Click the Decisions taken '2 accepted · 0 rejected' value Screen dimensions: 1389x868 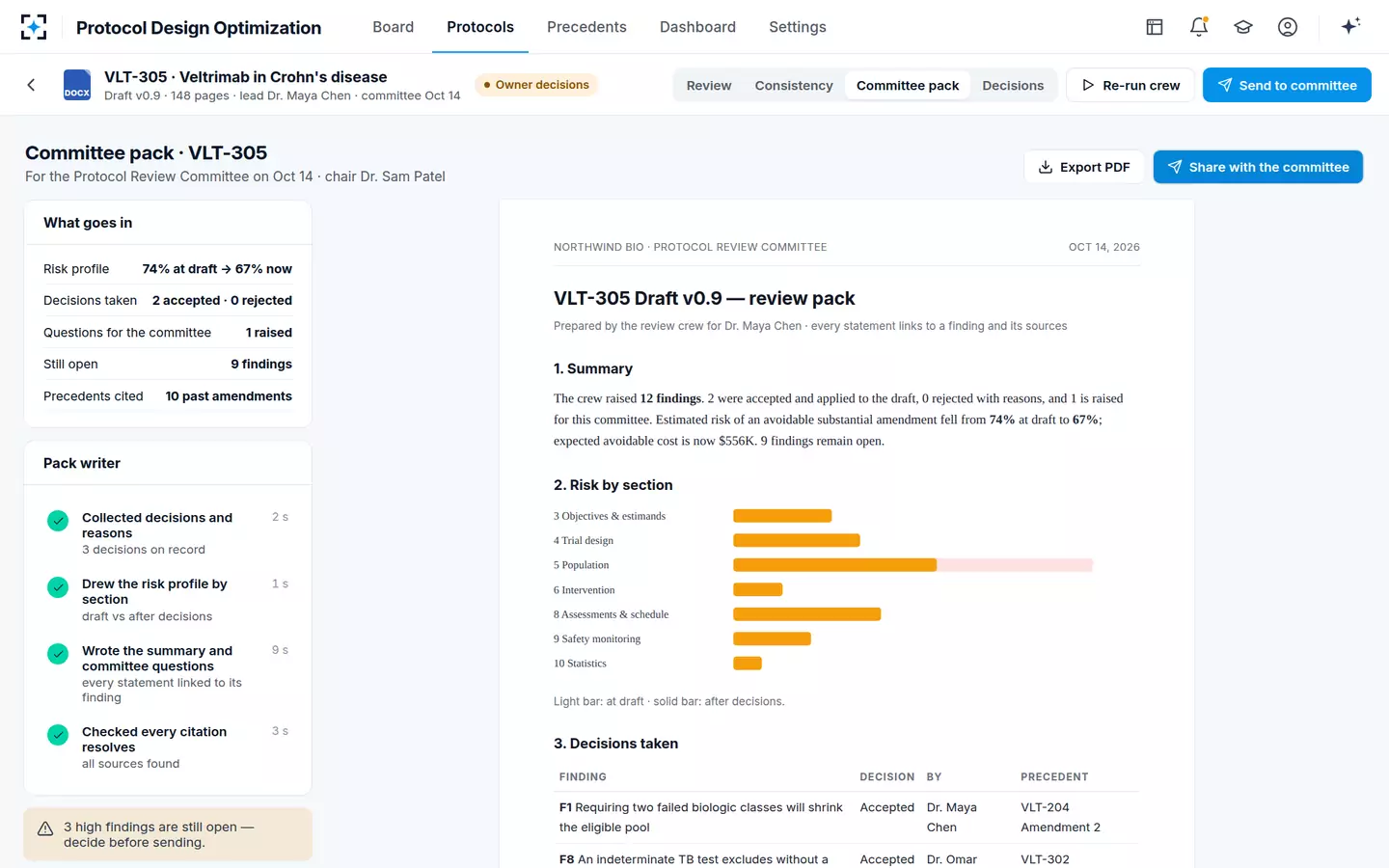tap(222, 301)
